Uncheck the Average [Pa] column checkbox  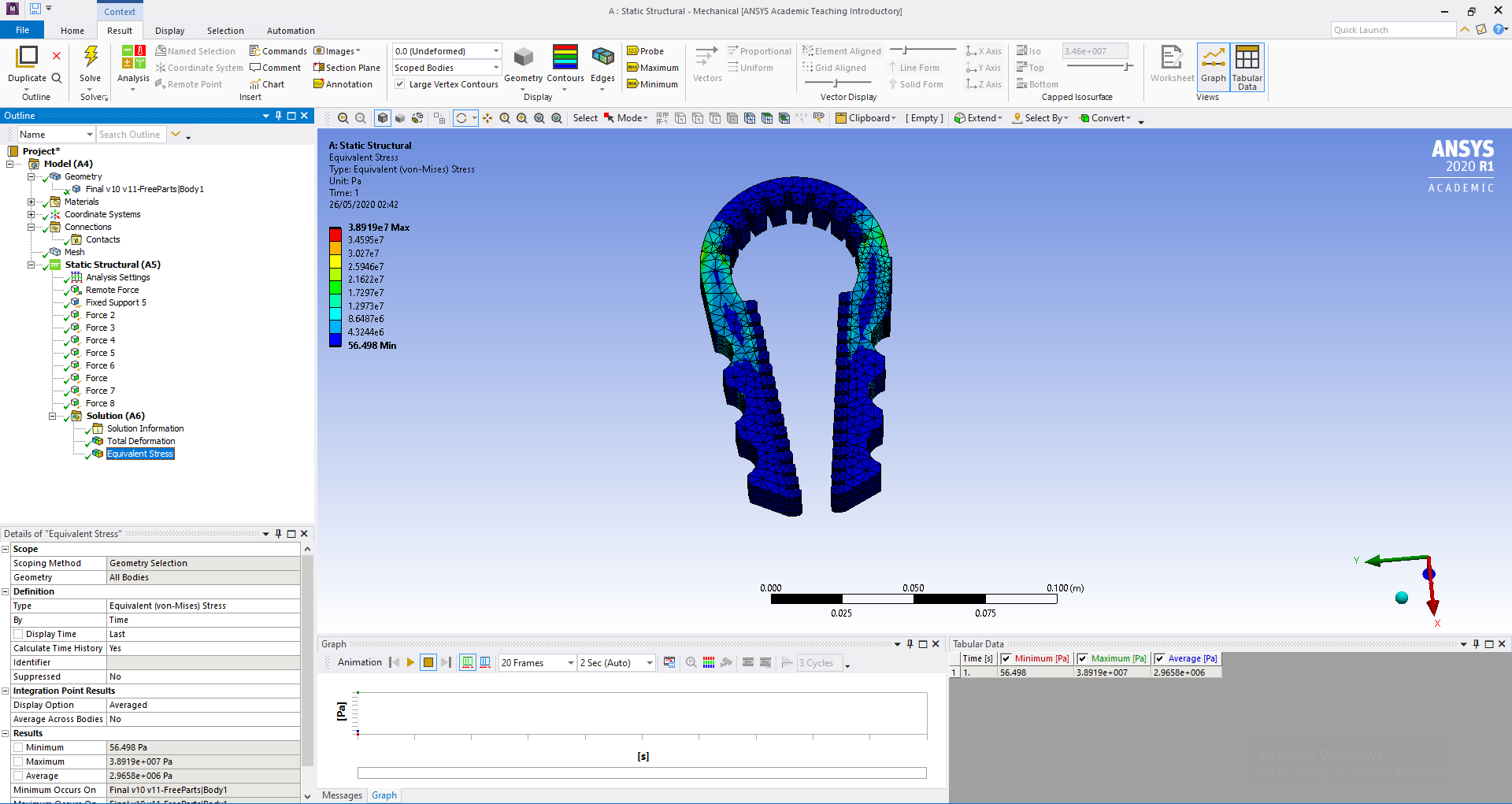(1159, 658)
